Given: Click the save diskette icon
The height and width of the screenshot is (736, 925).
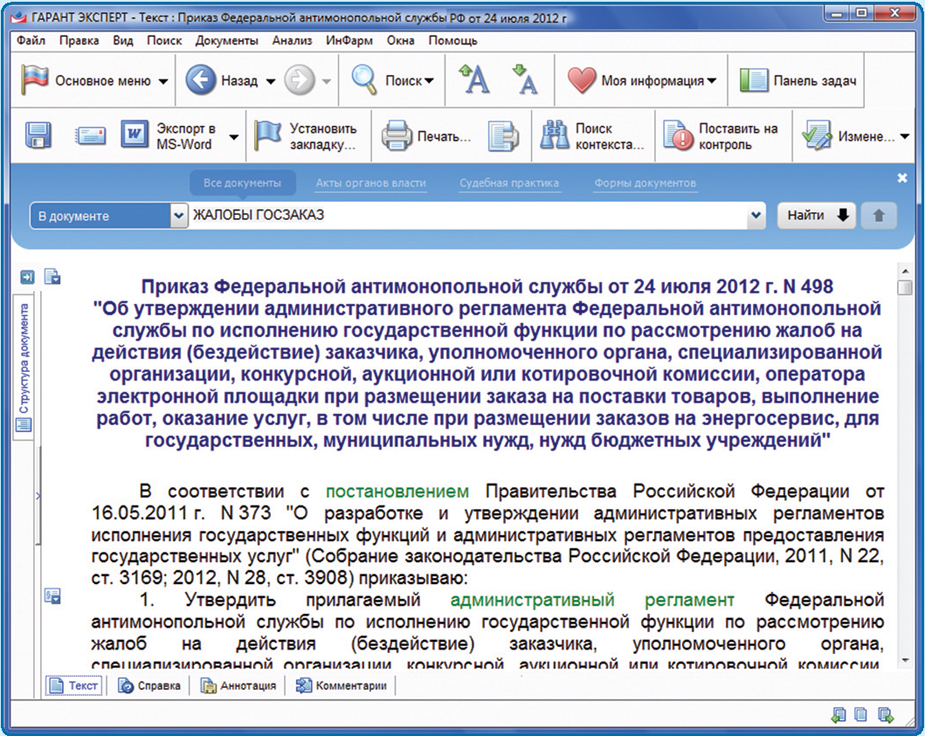Looking at the screenshot, I should click(x=38, y=135).
